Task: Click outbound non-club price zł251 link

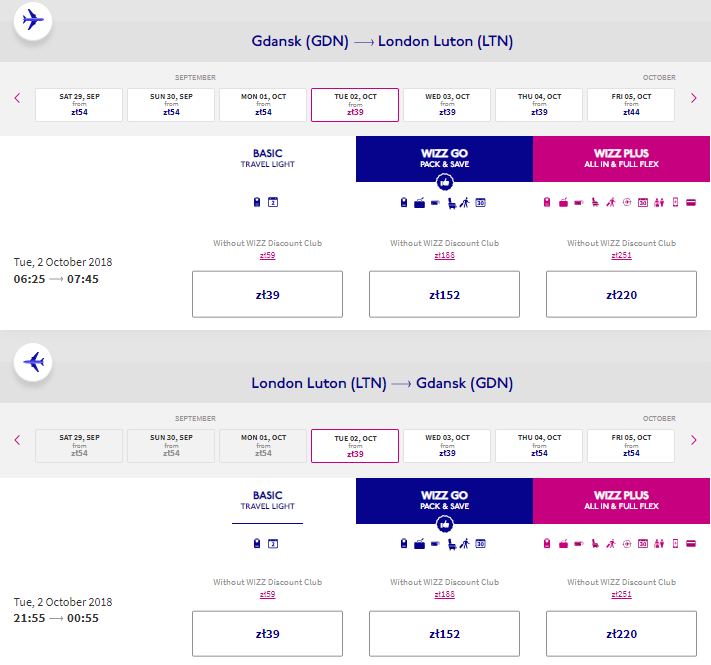Action: 621,255
